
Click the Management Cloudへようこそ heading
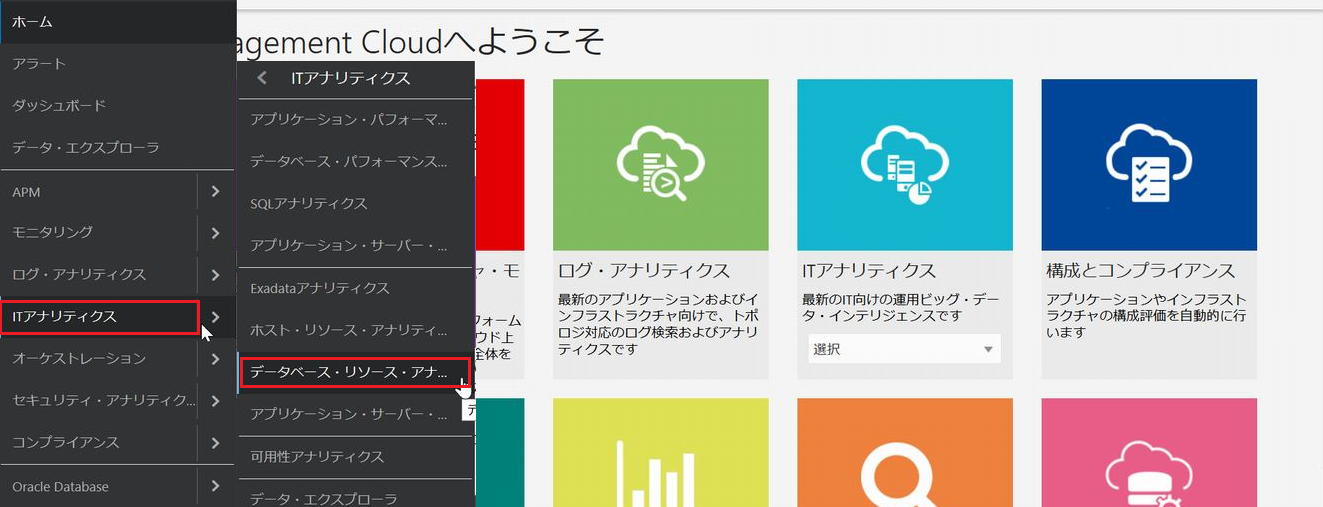click(421, 41)
